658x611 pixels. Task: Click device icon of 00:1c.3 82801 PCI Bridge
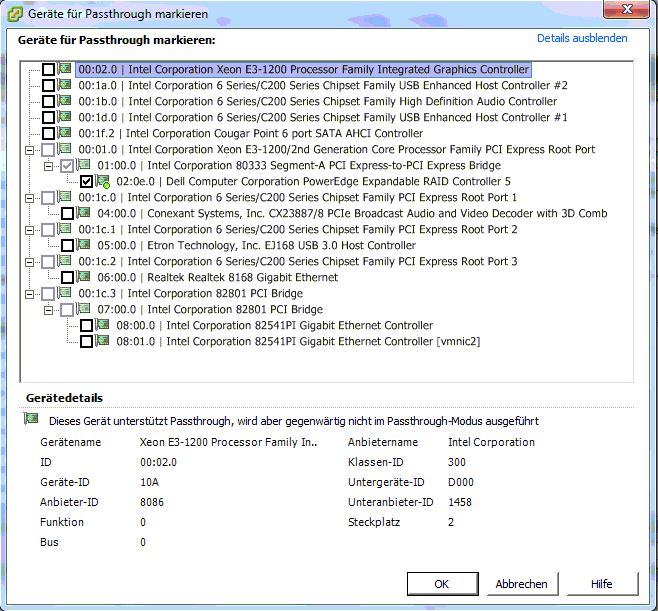(64, 292)
